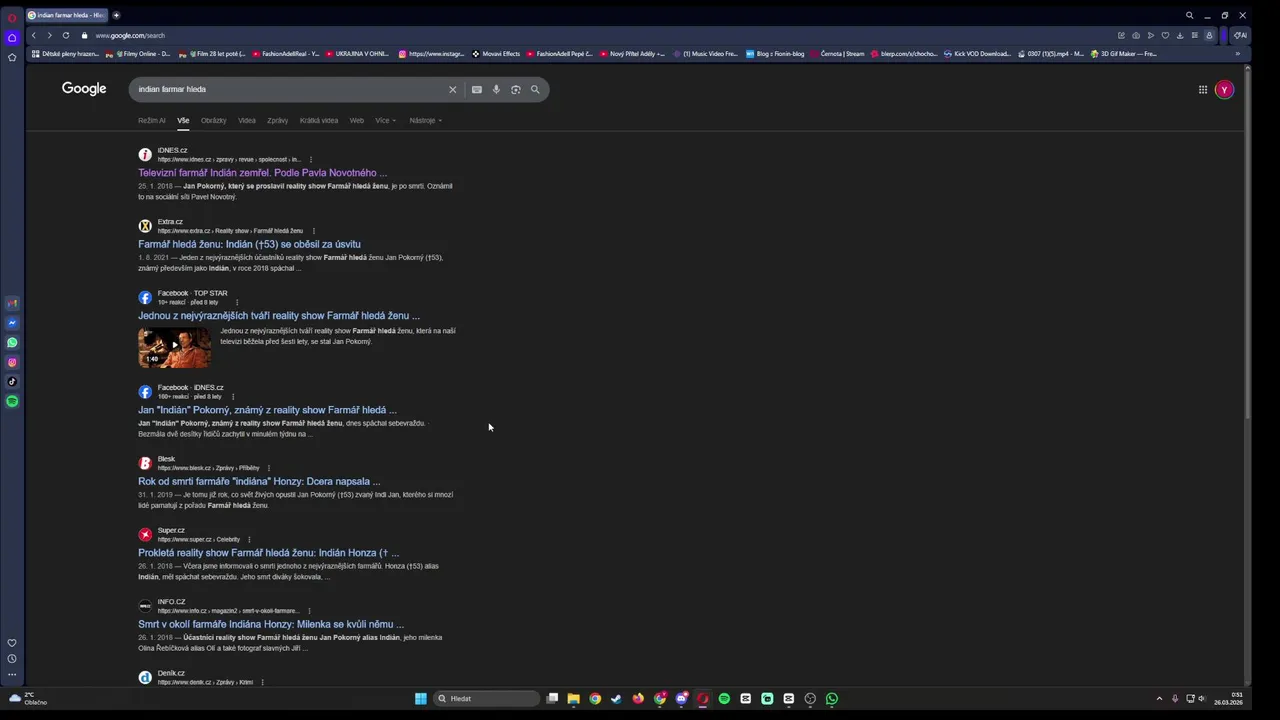Viewport: 1280px width, 720px height.
Task: Click the magnifier search submit icon
Action: 535,89
